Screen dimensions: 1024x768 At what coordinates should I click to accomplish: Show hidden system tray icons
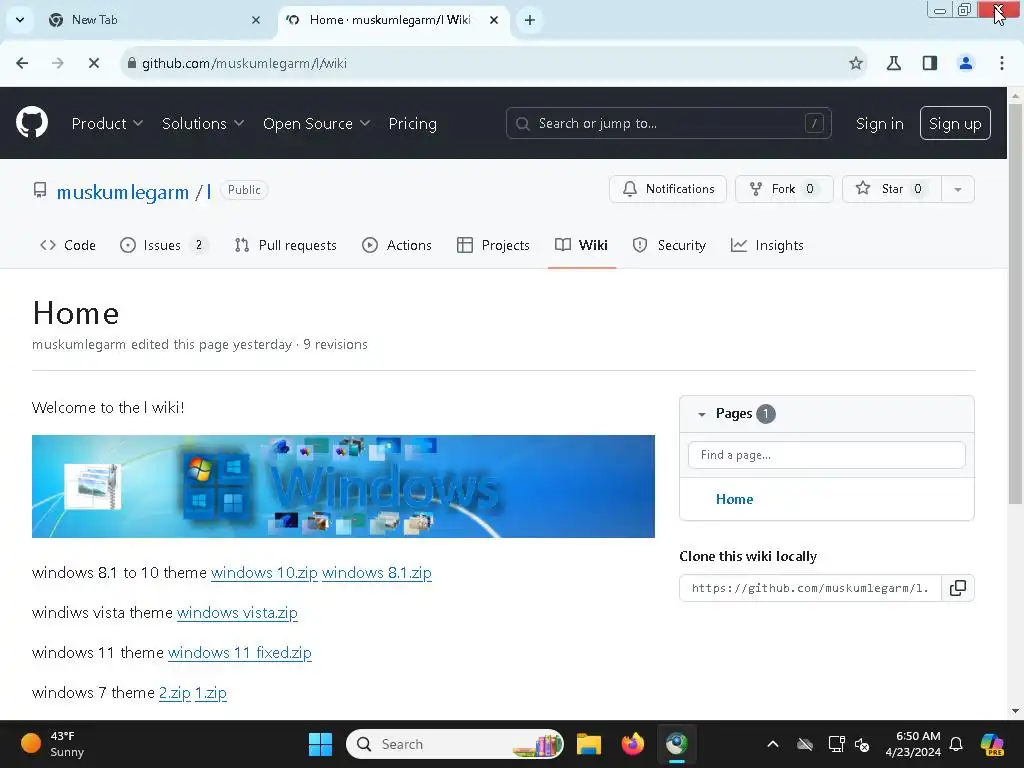[x=773, y=744]
